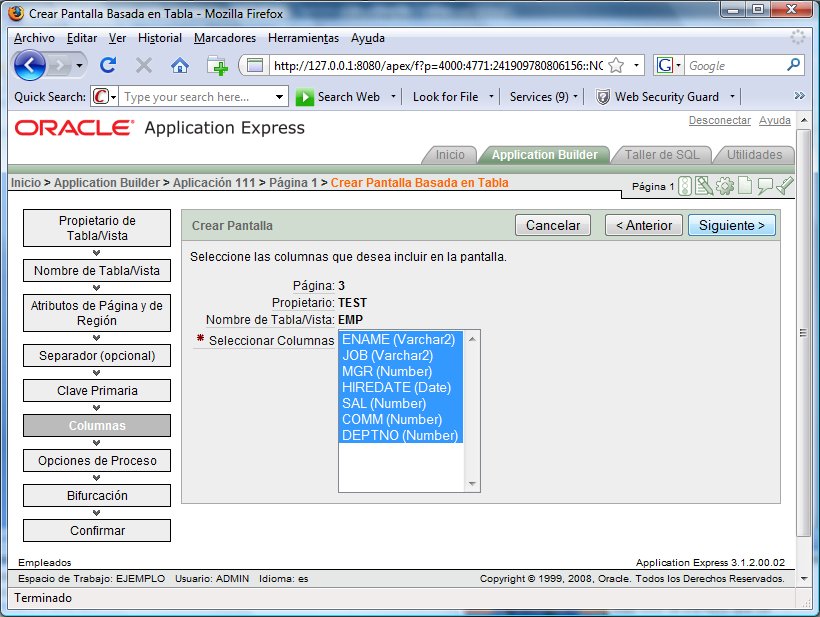Click the Search Web toolbar button

(338, 97)
